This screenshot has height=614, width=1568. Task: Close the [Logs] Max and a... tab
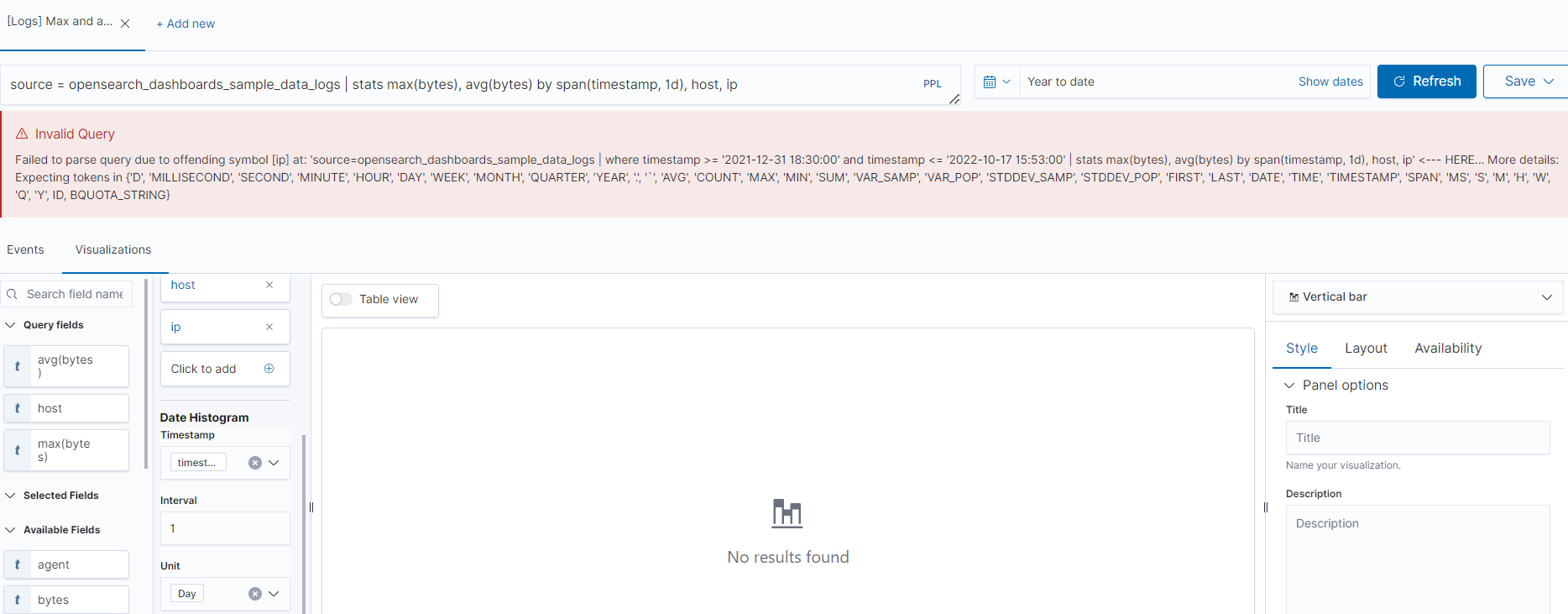[125, 24]
